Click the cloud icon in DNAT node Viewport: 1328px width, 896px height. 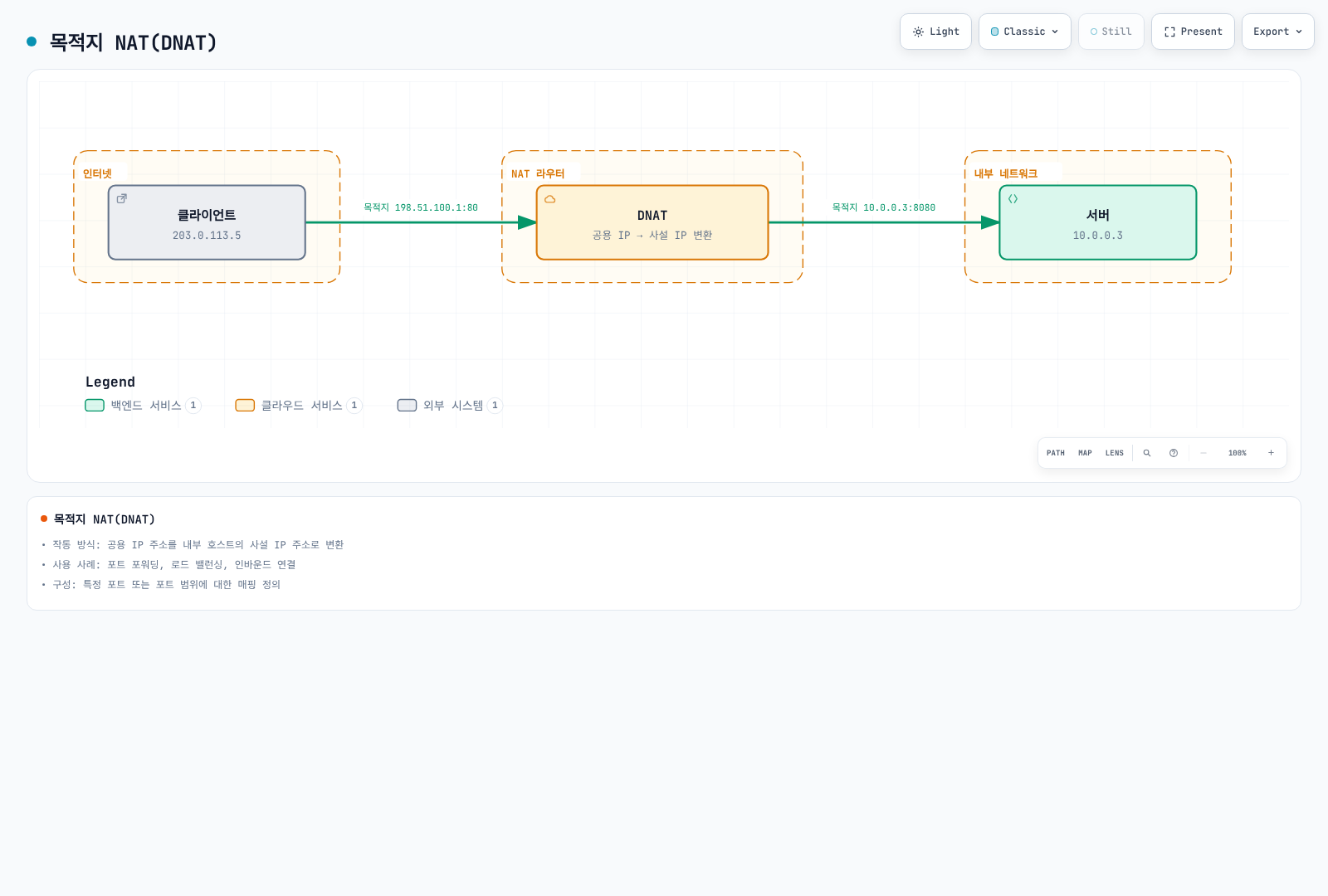point(549,199)
